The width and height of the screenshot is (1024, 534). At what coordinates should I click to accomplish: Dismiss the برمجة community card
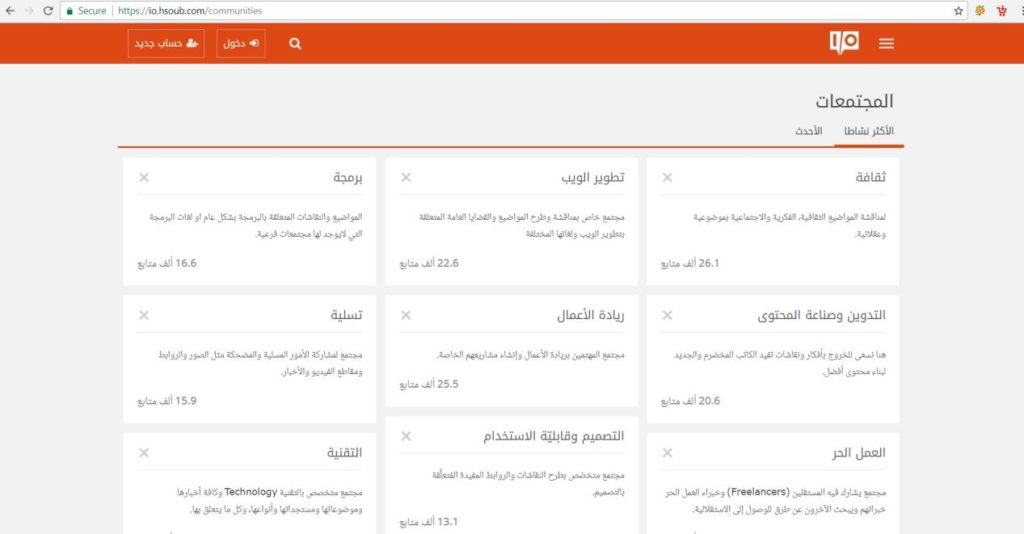144,177
